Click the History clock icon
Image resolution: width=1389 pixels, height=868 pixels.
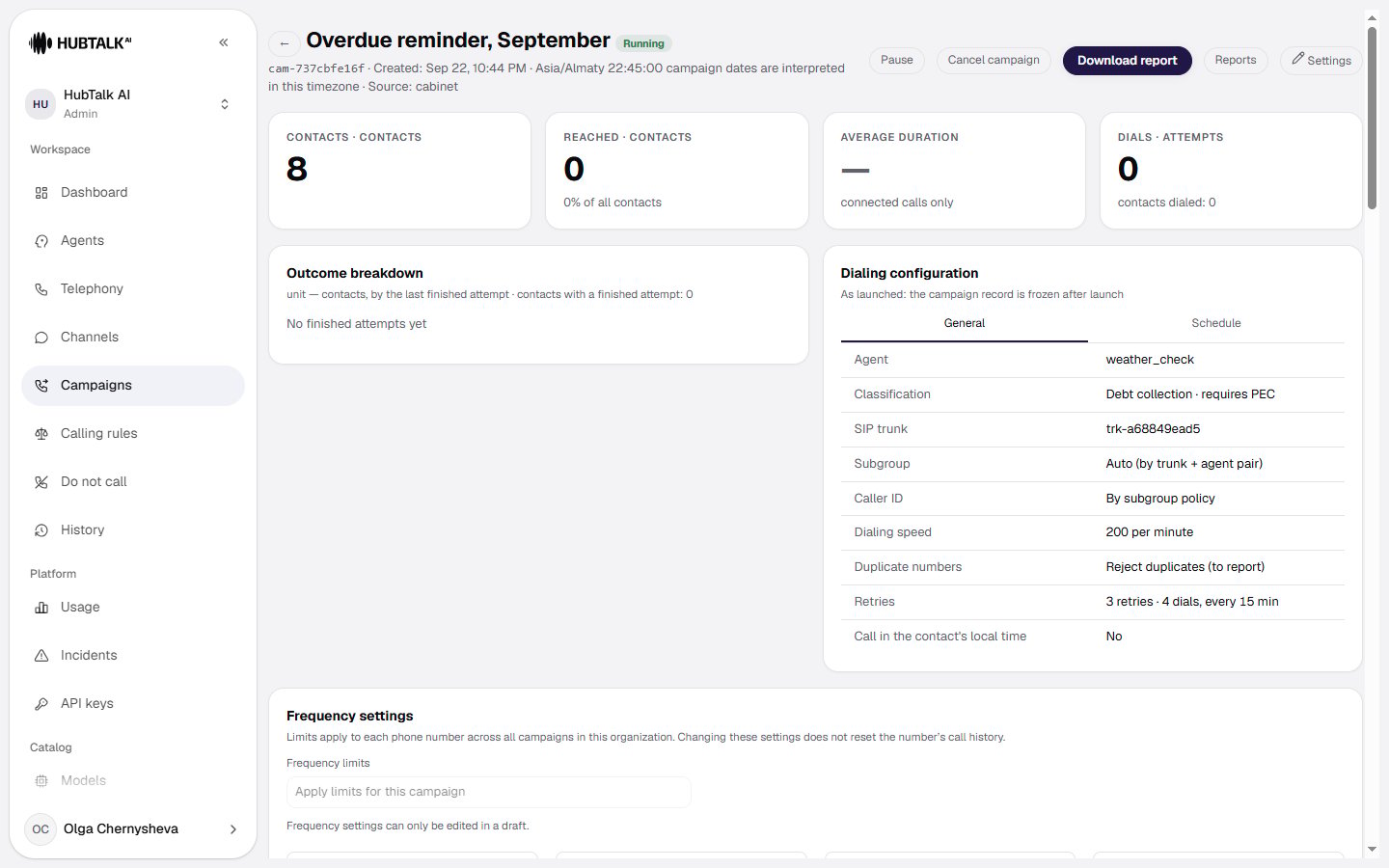pos(41,530)
